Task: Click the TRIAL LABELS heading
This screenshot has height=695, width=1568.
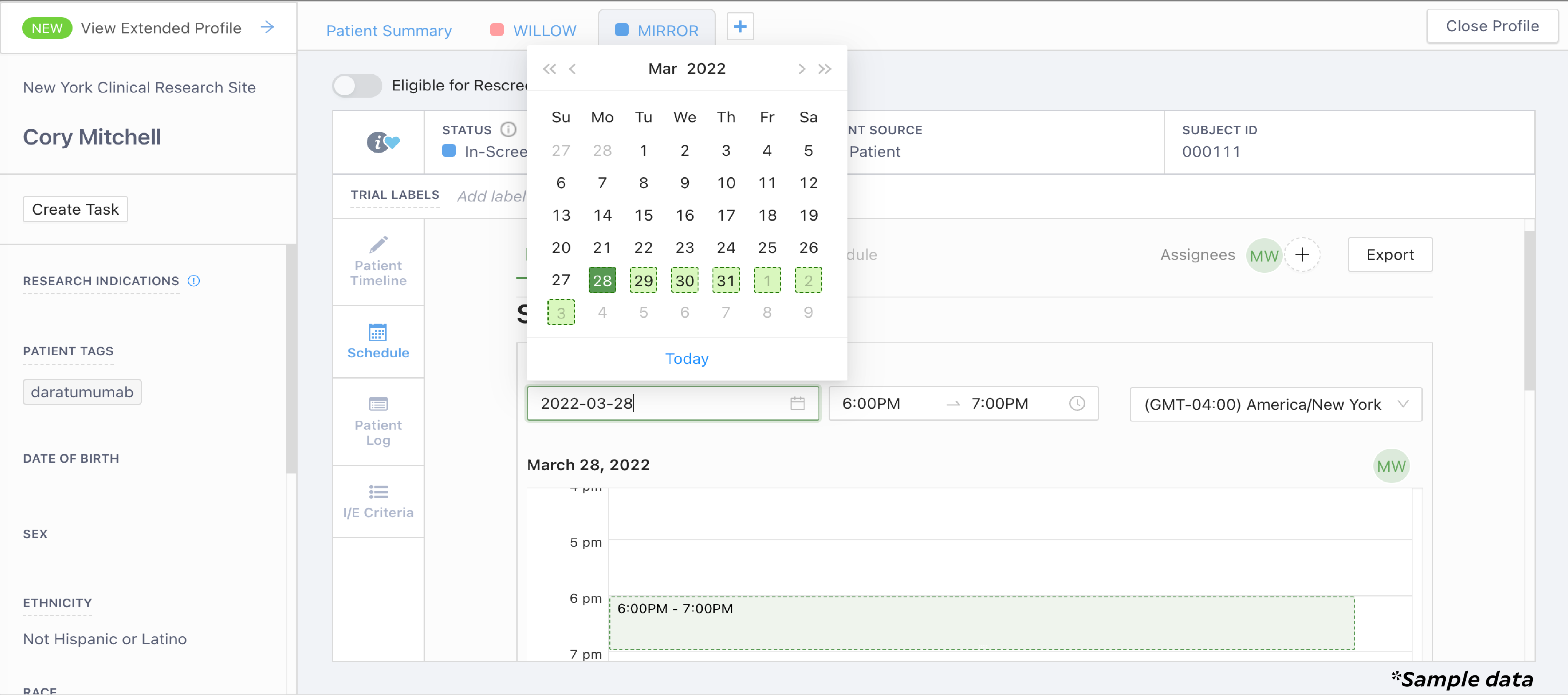Action: point(394,195)
